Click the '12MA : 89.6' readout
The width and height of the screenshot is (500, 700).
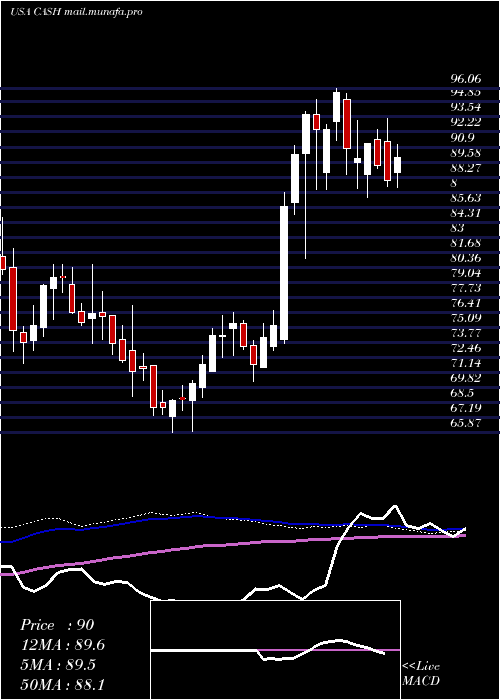62,645
